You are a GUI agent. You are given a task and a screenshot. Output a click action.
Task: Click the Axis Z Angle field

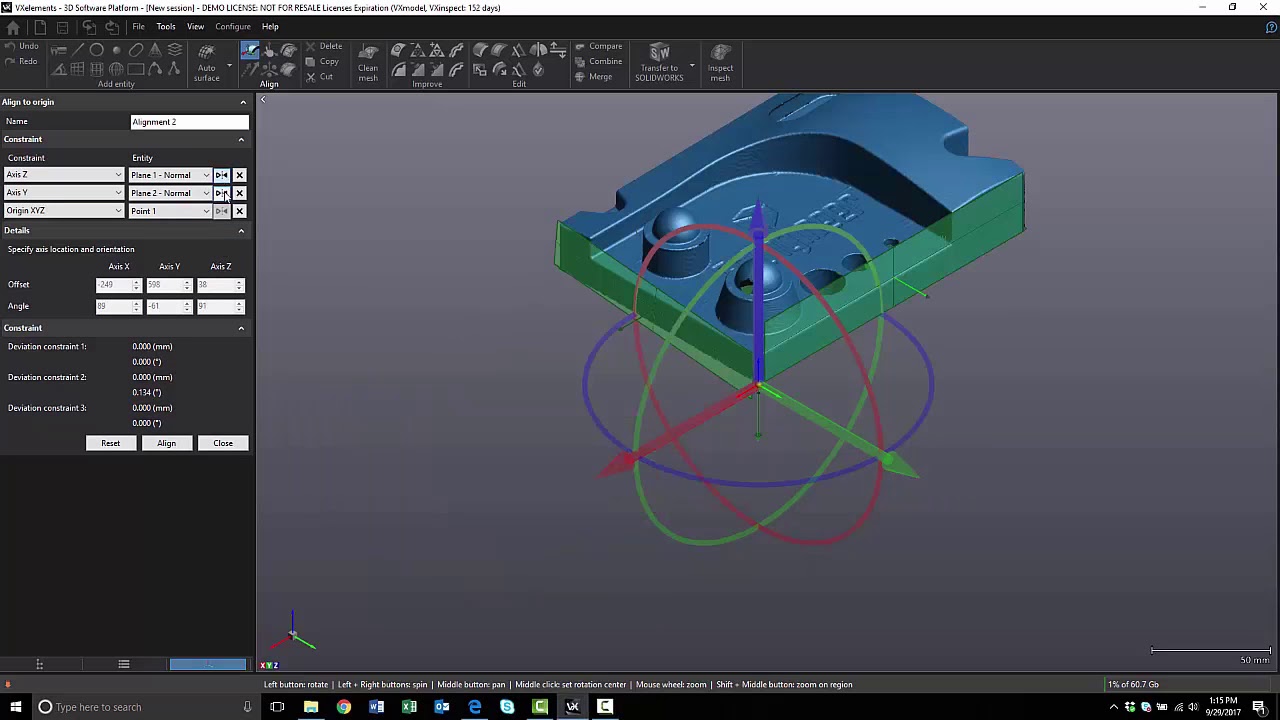220,306
